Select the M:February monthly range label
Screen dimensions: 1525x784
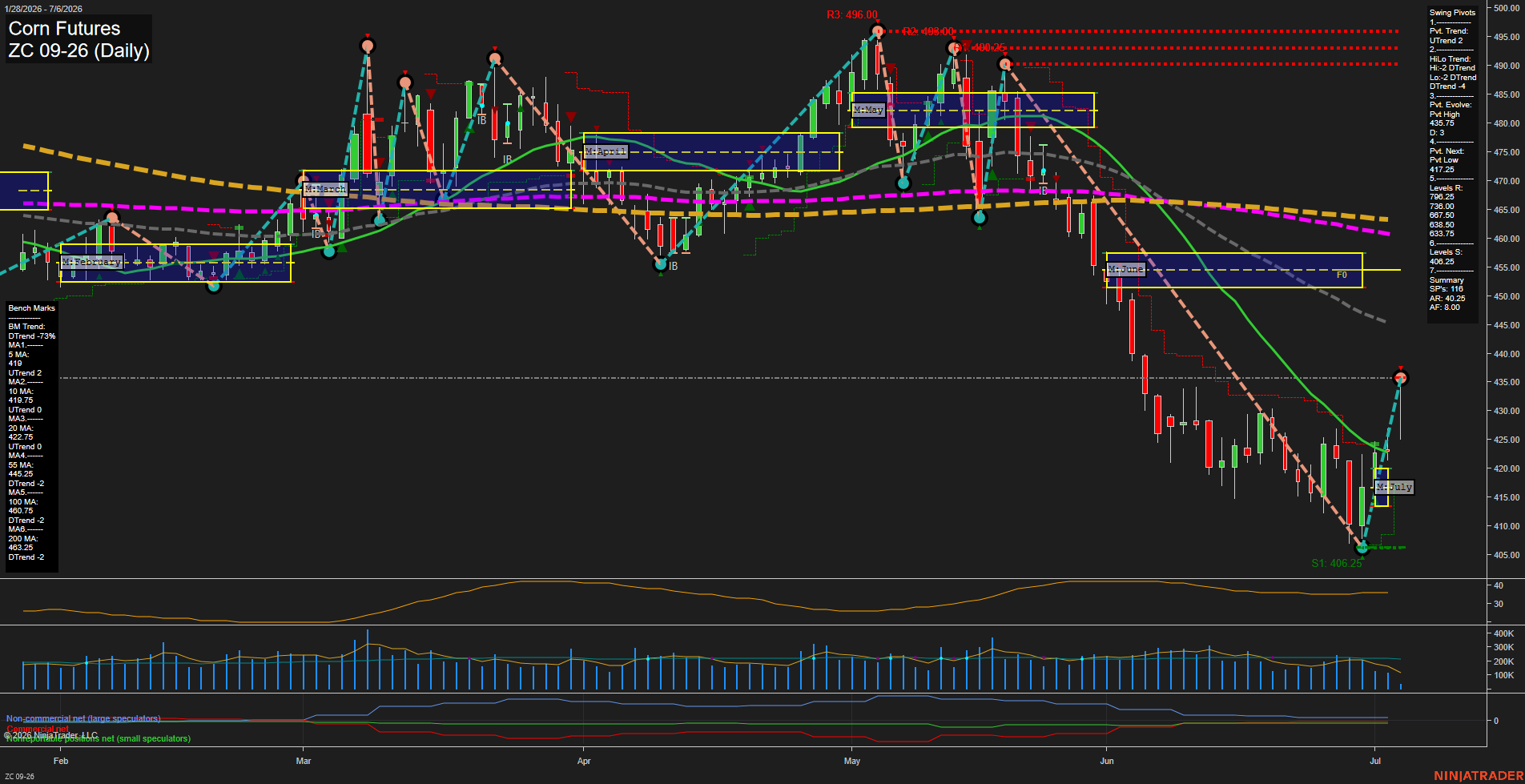click(92, 262)
